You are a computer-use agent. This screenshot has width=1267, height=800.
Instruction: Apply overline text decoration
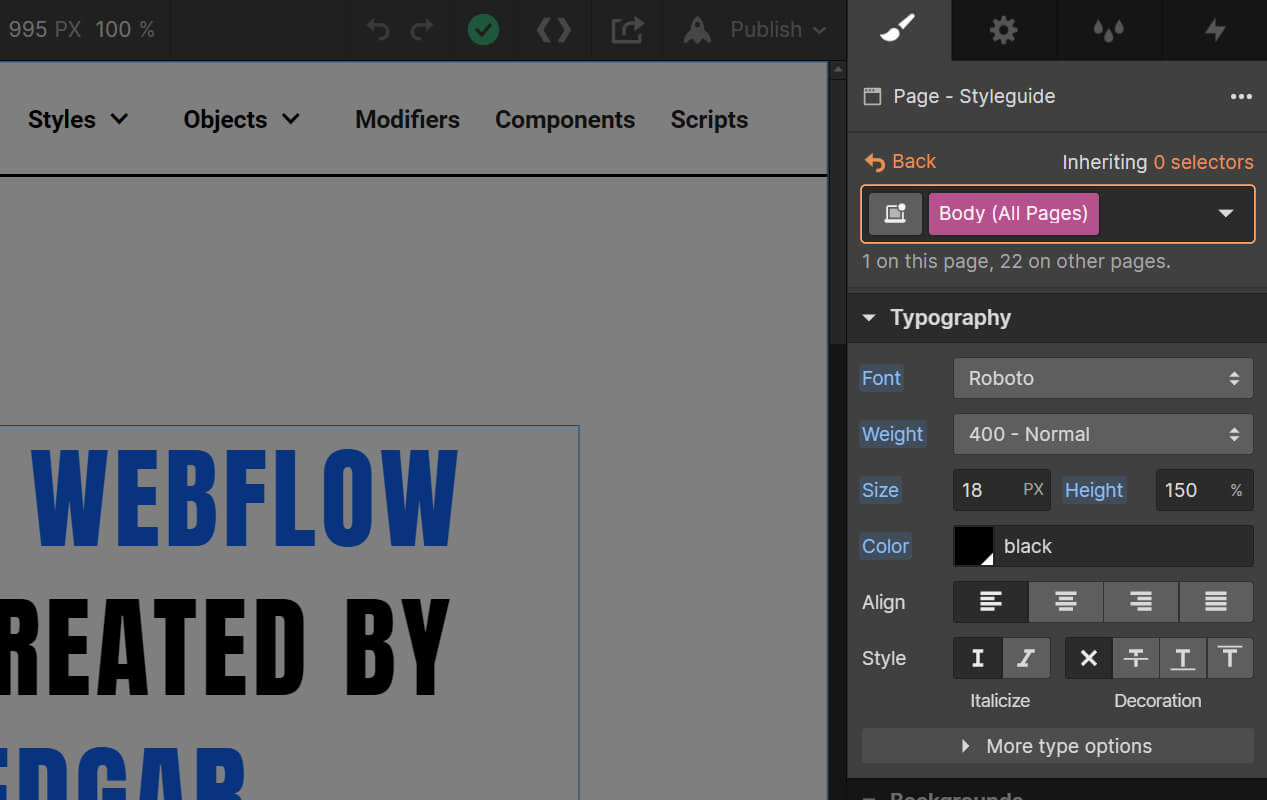[1230, 658]
